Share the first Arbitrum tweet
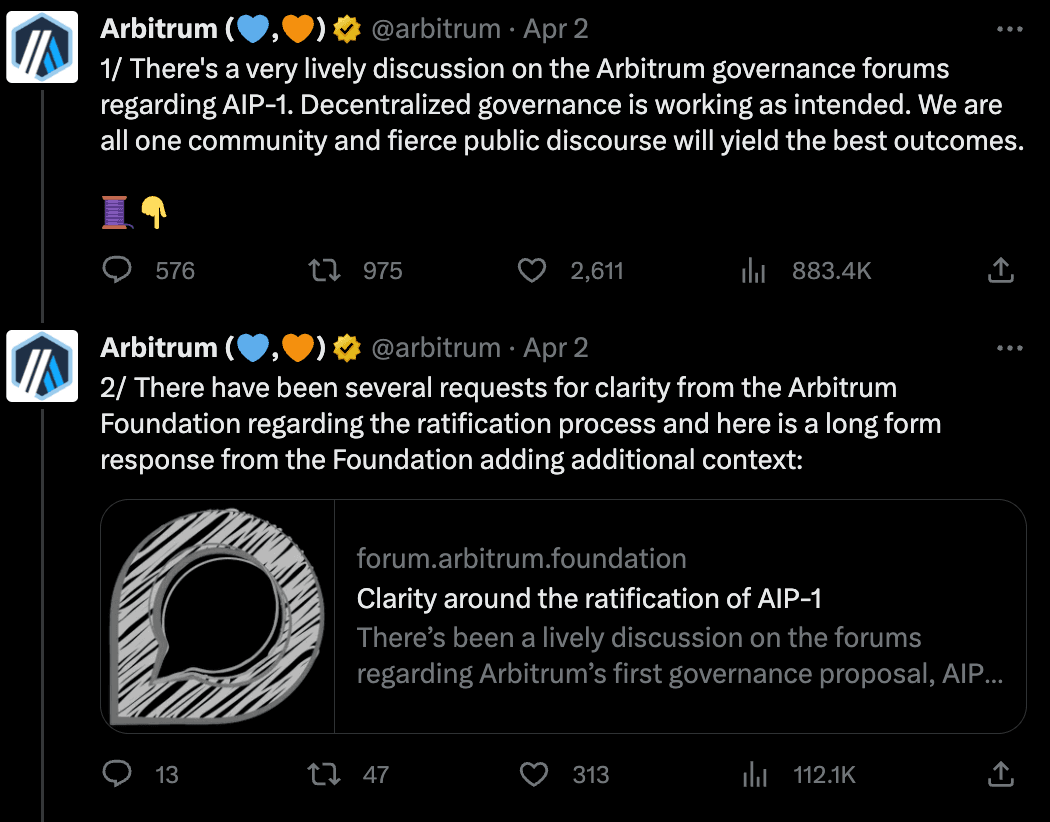 pos(1001,270)
